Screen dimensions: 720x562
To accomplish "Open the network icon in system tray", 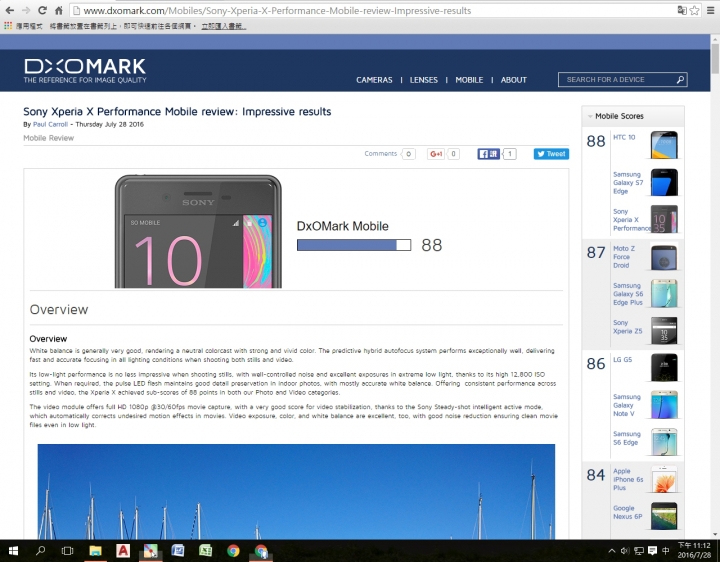I will (638, 551).
